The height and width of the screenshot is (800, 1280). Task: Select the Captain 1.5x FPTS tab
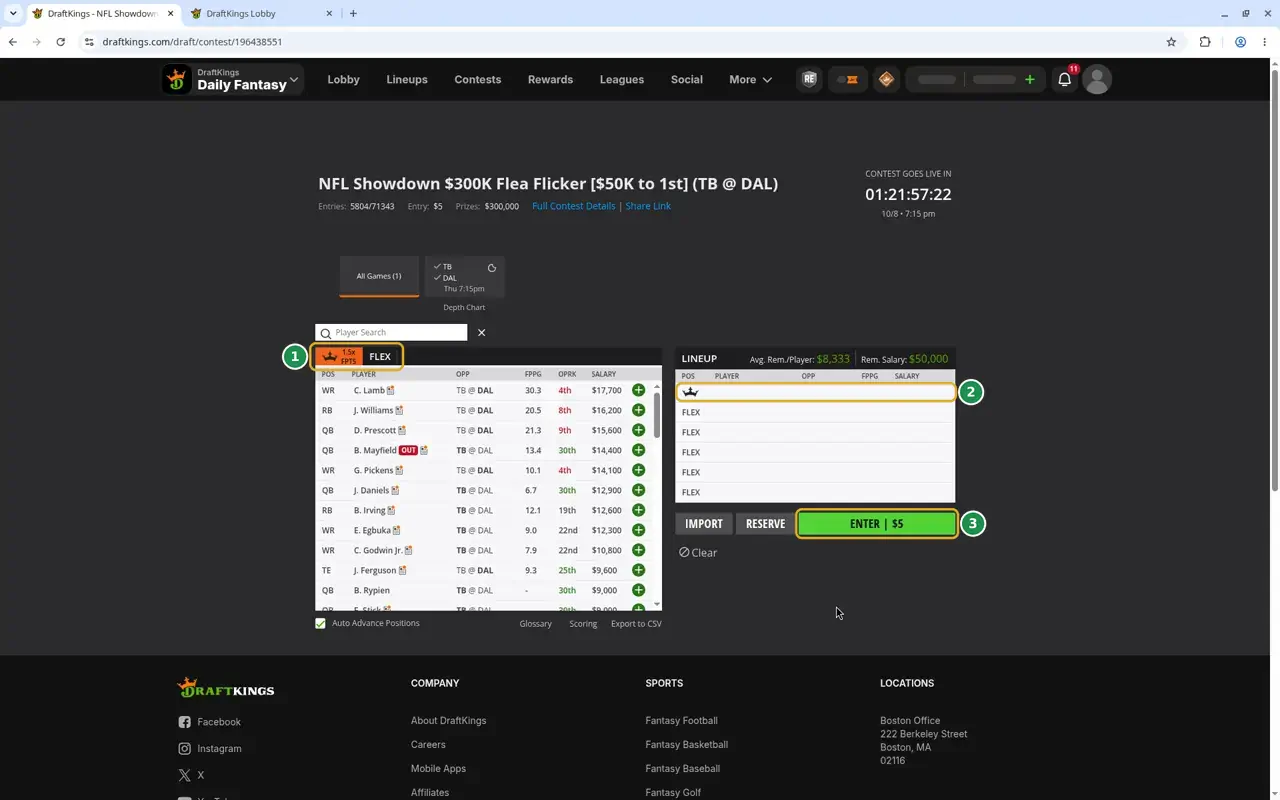point(339,357)
